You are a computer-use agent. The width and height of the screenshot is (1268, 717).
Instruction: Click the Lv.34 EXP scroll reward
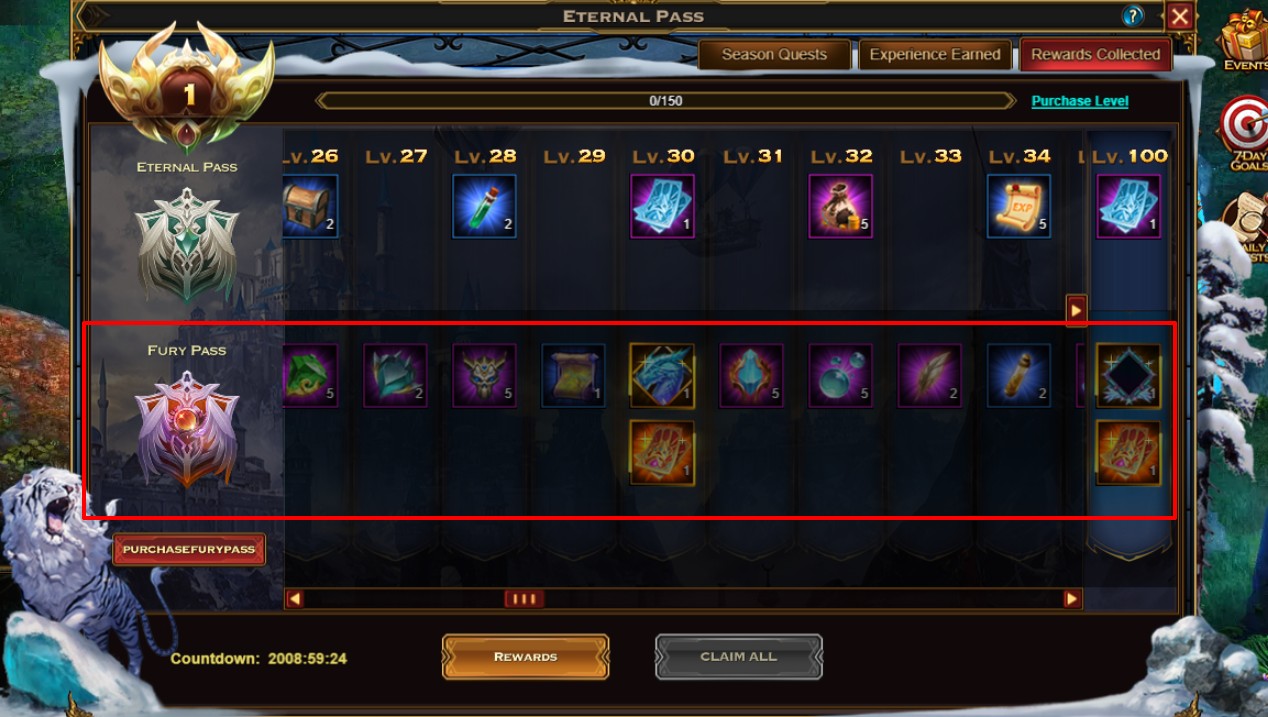pyautogui.click(x=1019, y=206)
